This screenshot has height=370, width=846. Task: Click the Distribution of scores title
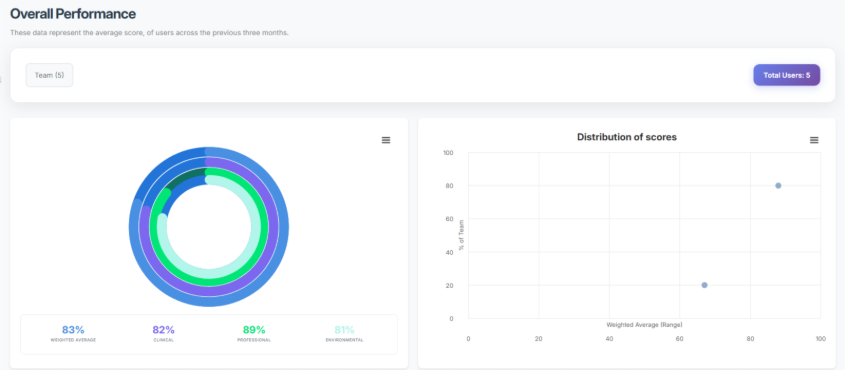click(626, 137)
